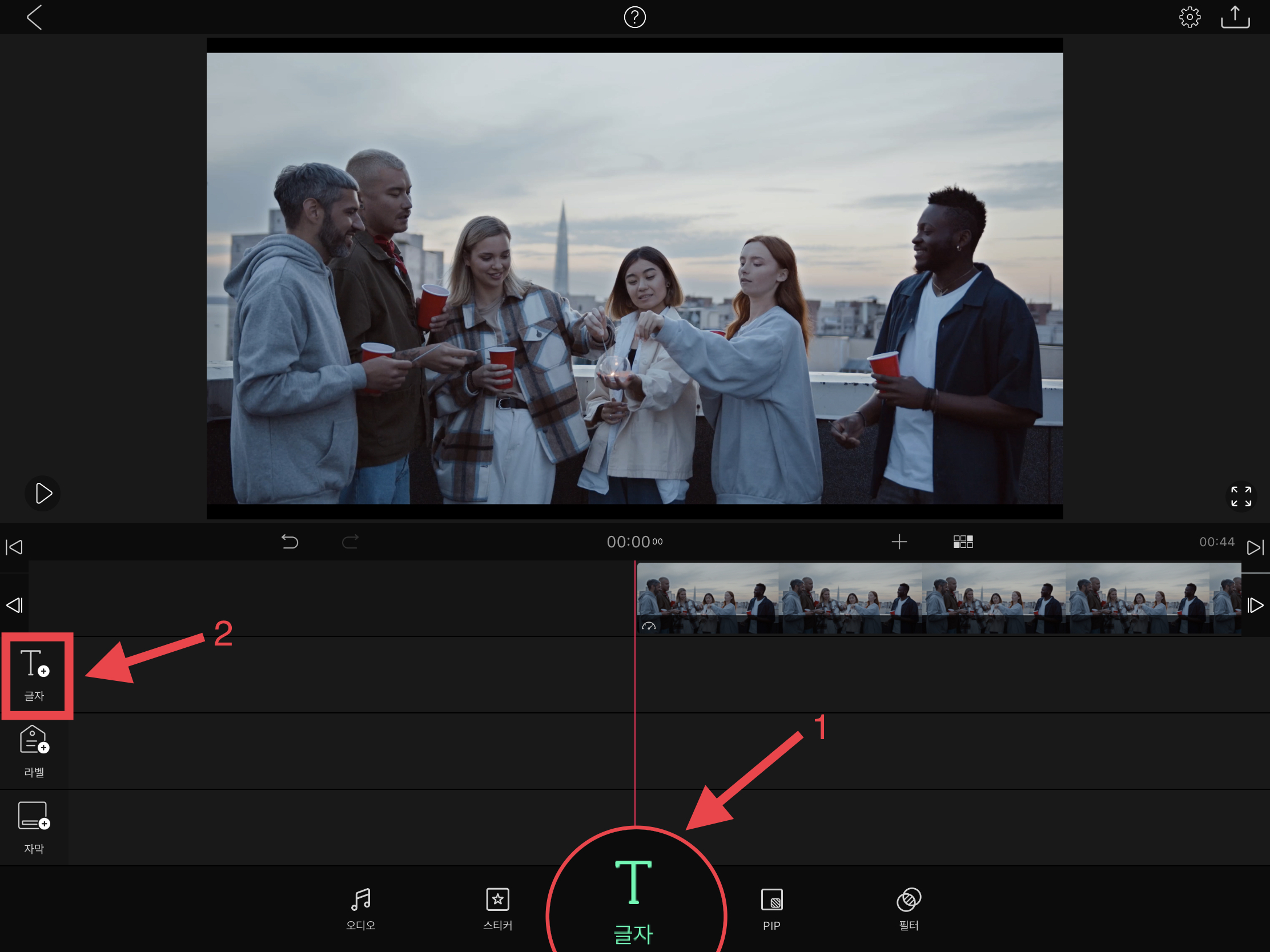Tap the export share icon
The image size is (1270, 952).
1235,17
